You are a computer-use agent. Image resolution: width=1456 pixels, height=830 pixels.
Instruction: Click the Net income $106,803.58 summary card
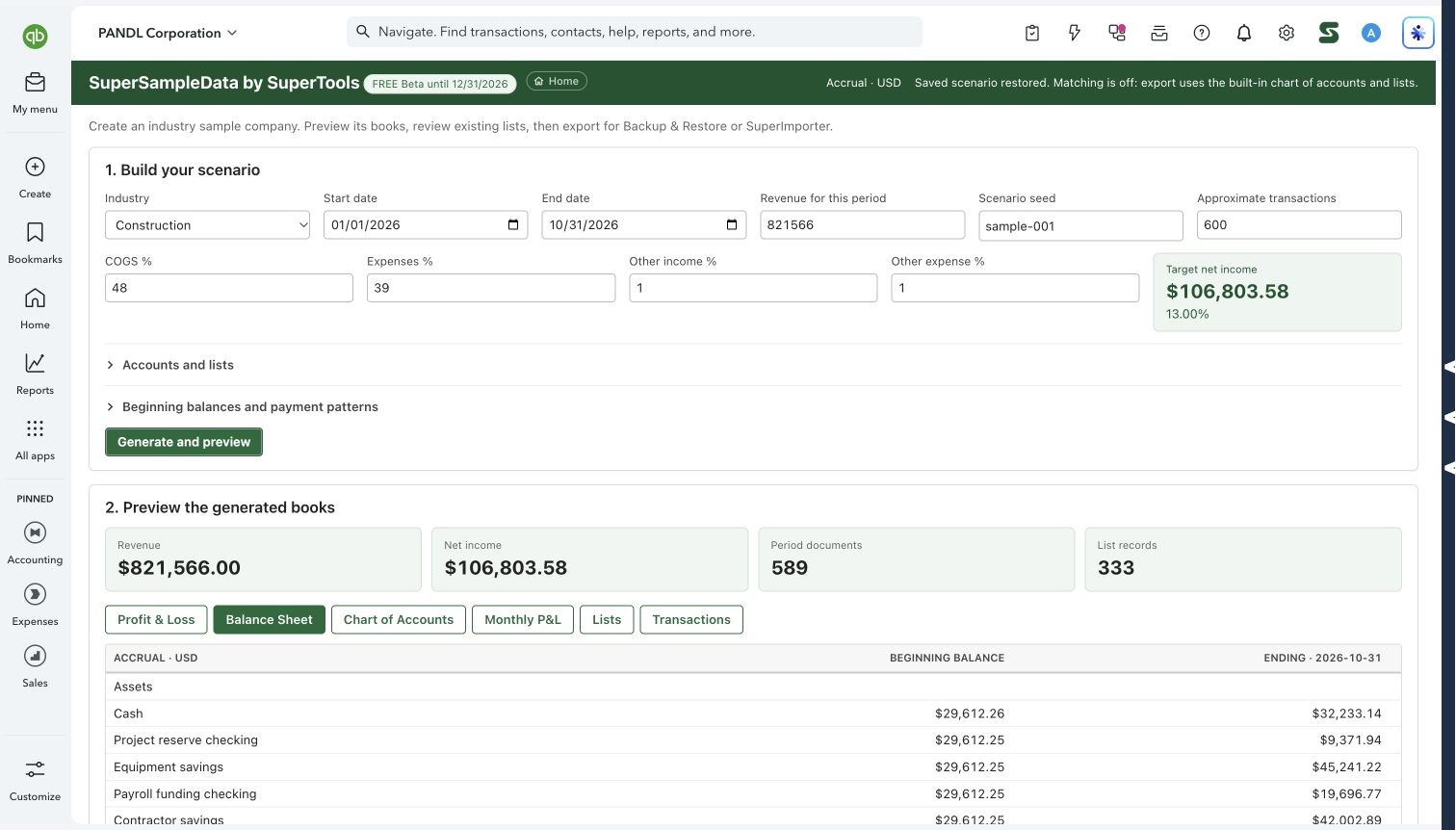click(589, 559)
